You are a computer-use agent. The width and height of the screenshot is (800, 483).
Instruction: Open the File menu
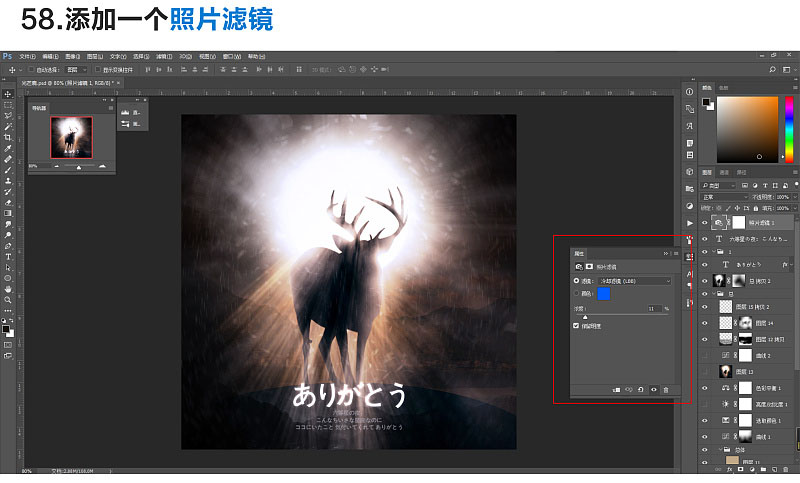(x=27, y=57)
